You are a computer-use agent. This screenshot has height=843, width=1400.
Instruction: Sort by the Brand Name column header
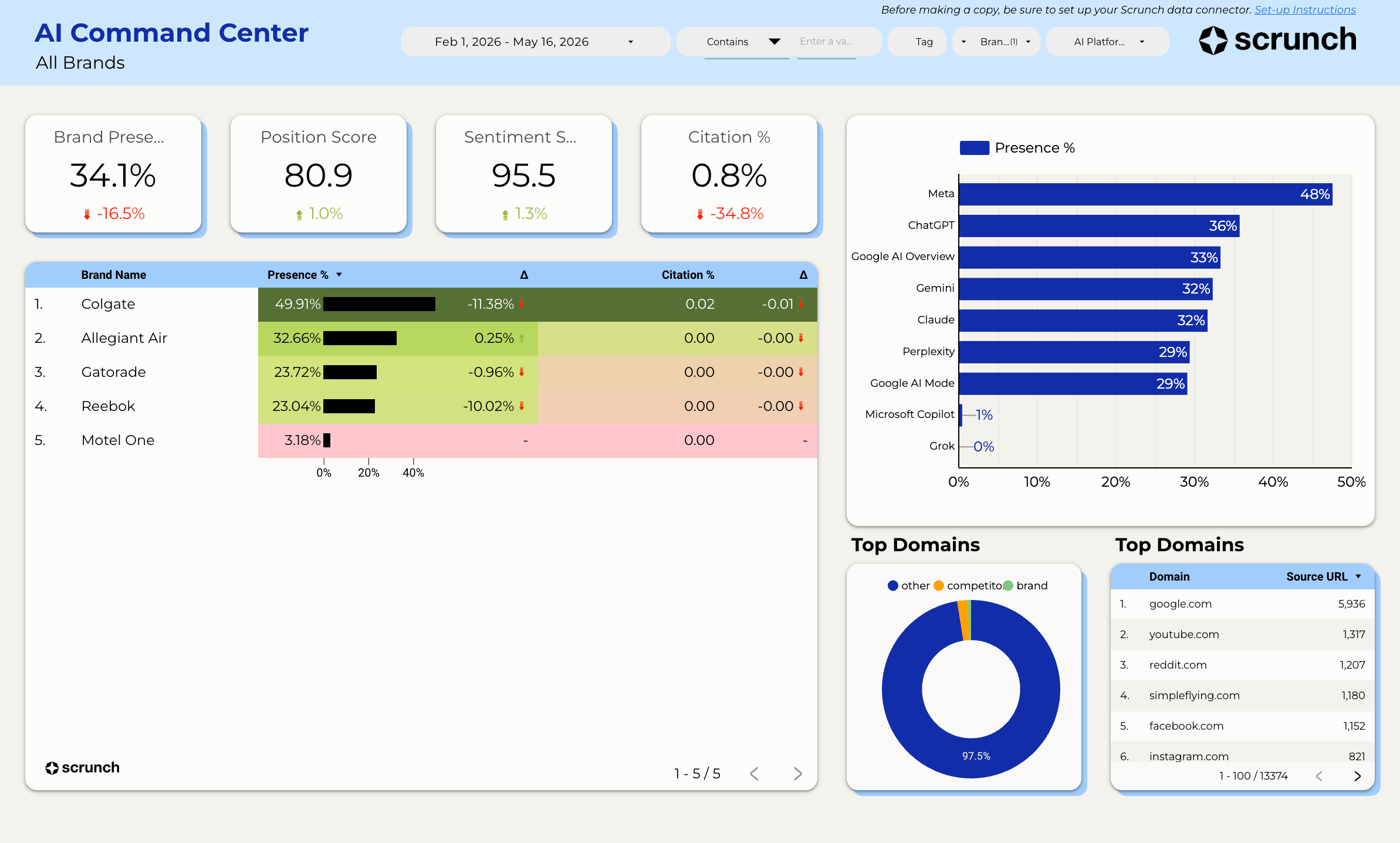coord(114,275)
